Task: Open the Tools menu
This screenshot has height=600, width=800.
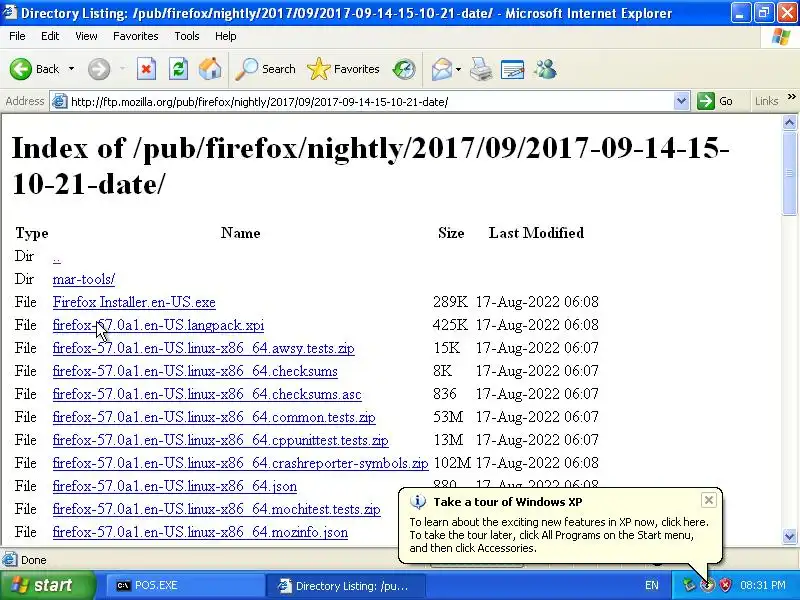Action: pyautogui.click(x=187, y=36)
